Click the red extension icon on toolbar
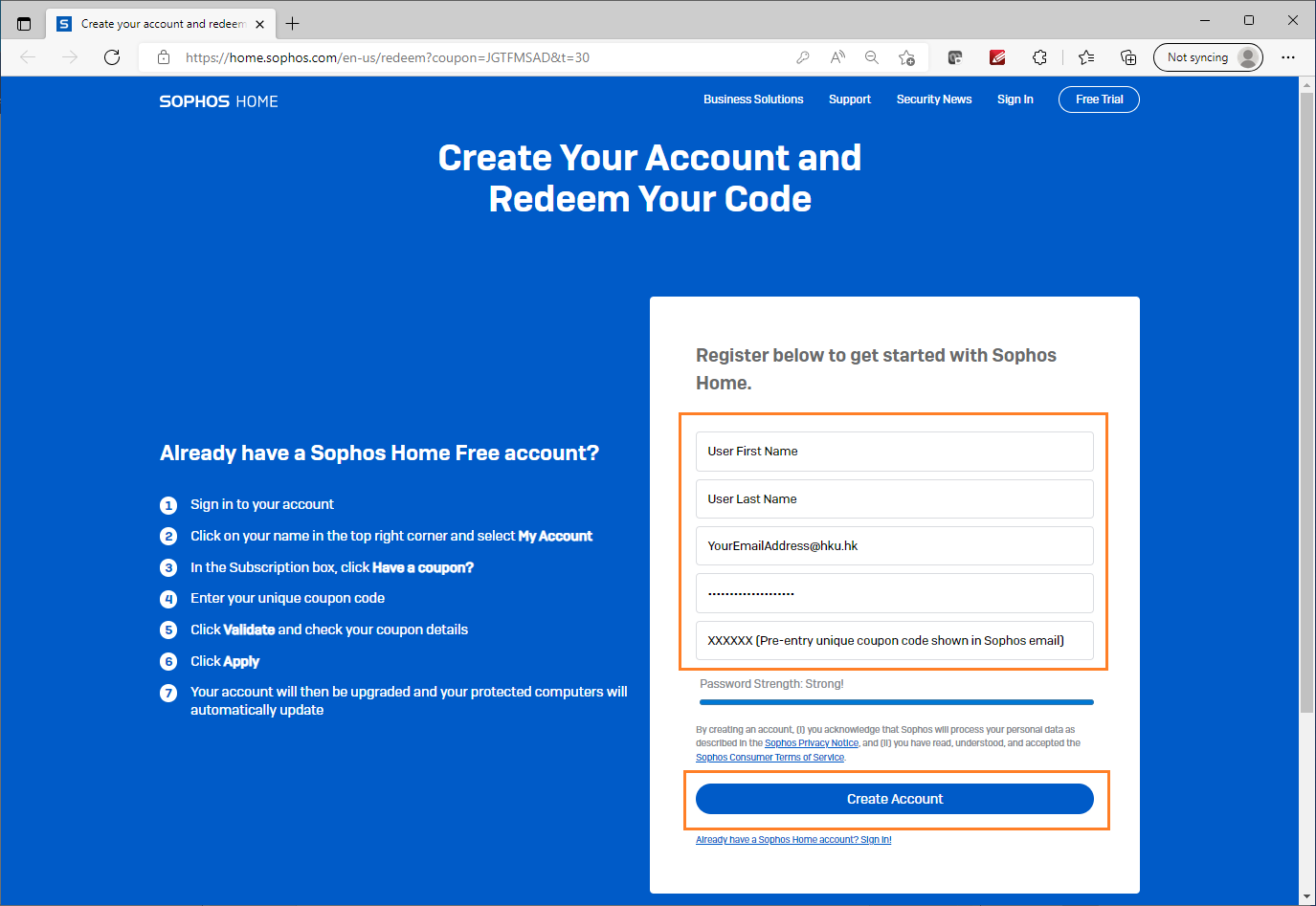Screen dimensions: 1316x906 997,57
